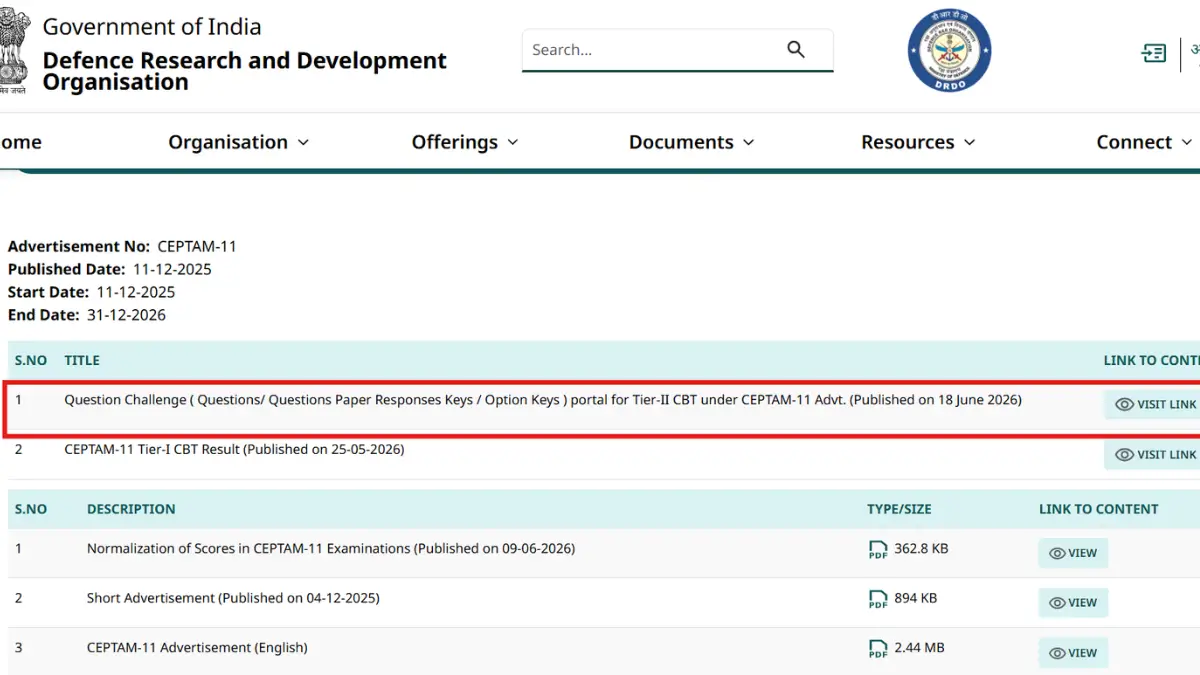The image size is (1200, 675).
Task: Click the DRDO circular logo
Action: point(949,51)
